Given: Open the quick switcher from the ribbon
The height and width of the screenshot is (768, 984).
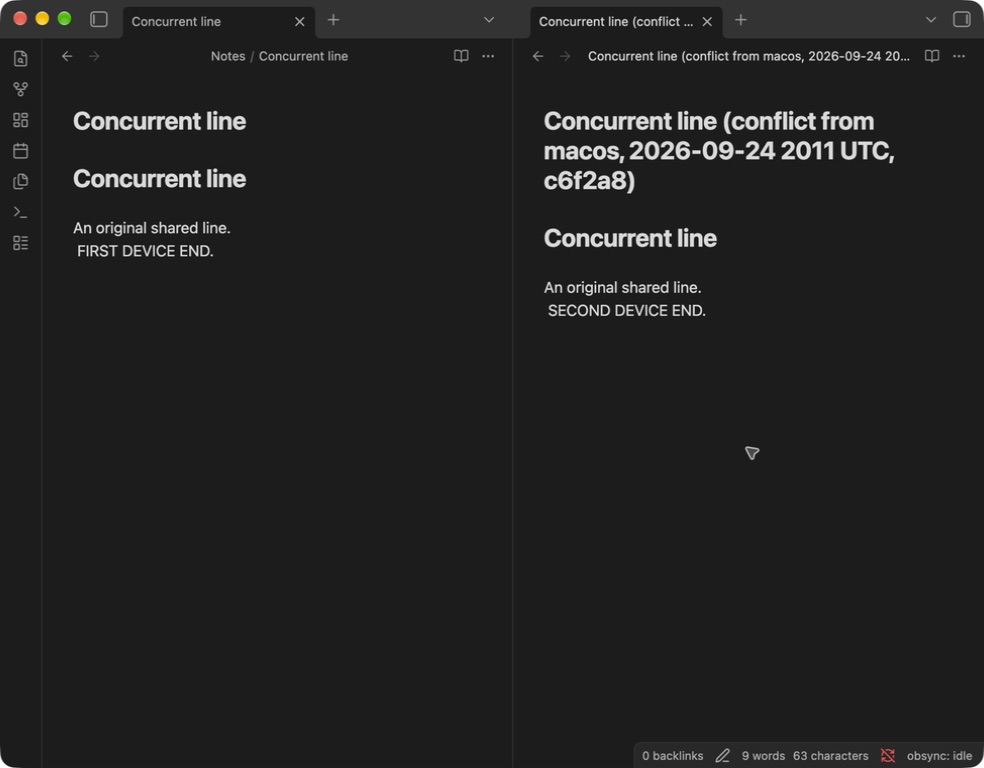Looking at the screenshot, I should click(21, 58).
